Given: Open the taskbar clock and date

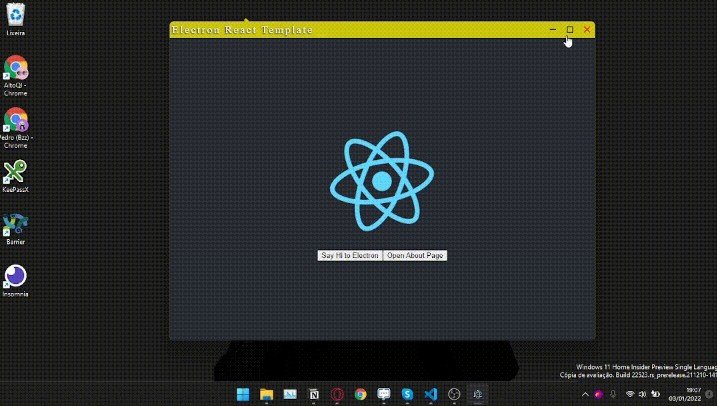Looking at the screenshot, I should tap(685, 394).
